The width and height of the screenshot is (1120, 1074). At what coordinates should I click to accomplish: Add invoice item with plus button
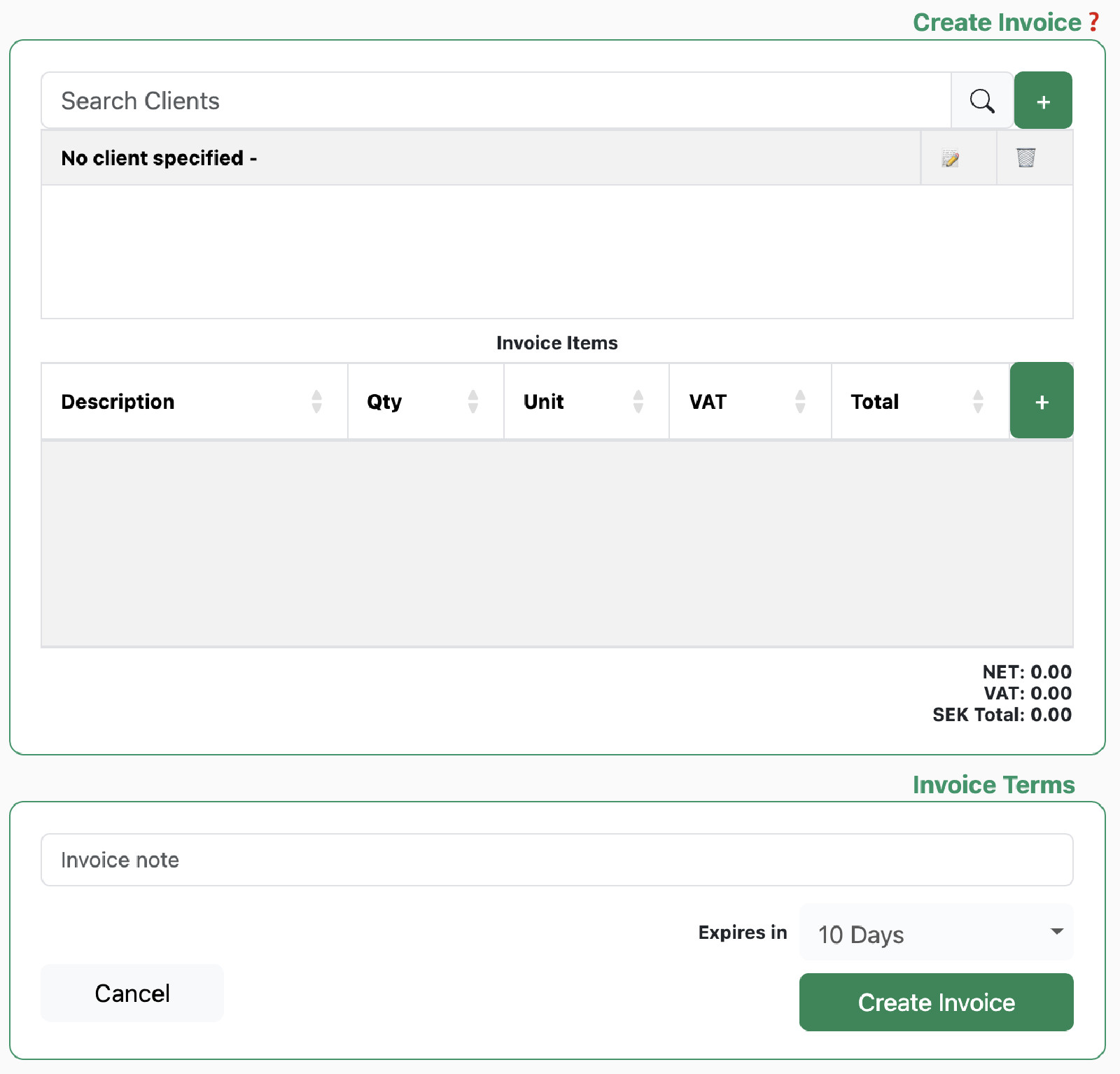tap(1042, 400)
